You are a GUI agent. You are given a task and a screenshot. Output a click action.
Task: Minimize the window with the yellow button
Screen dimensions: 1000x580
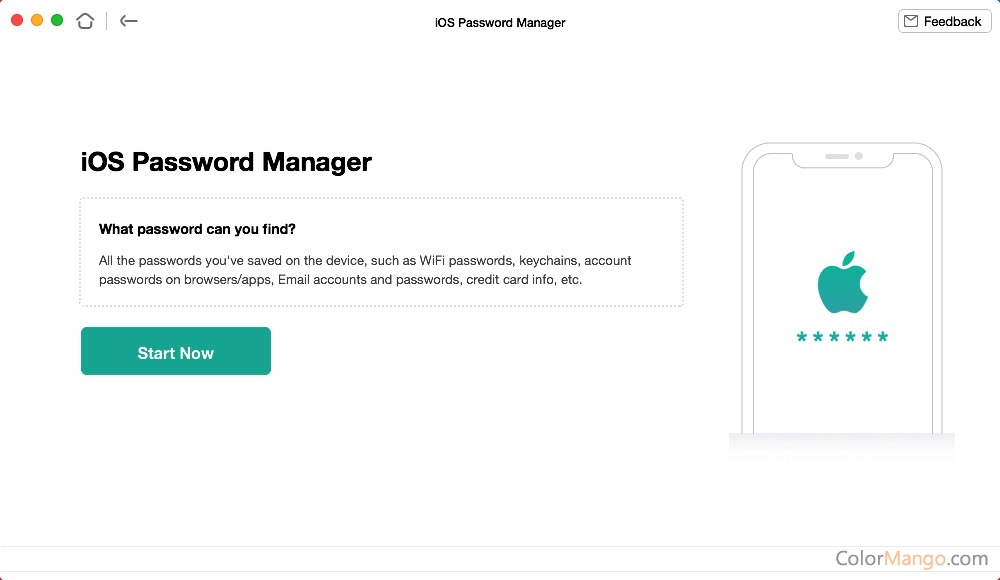tap(37, 20)
